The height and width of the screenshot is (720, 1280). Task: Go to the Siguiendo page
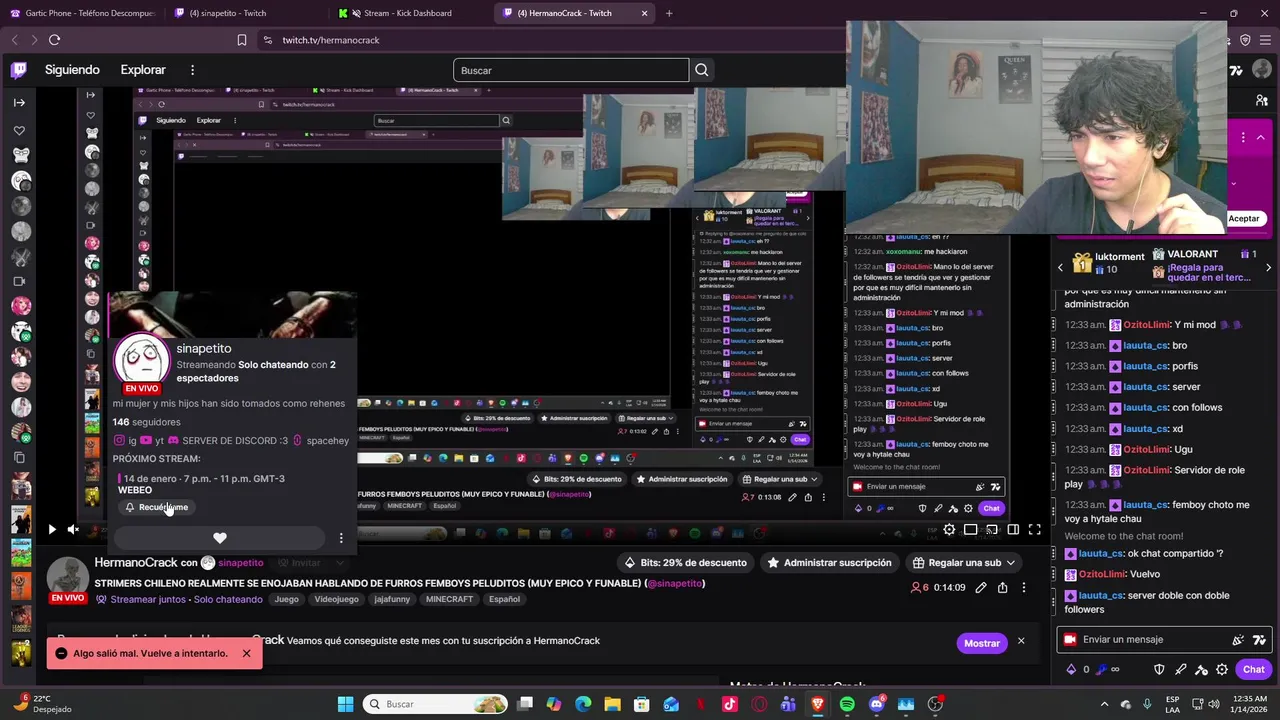72,70
